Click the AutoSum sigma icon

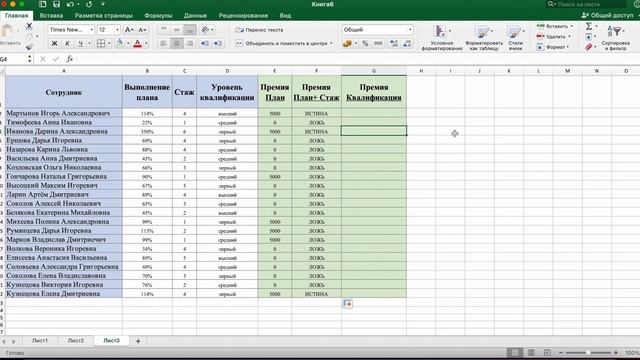click(x=589, y=26)
